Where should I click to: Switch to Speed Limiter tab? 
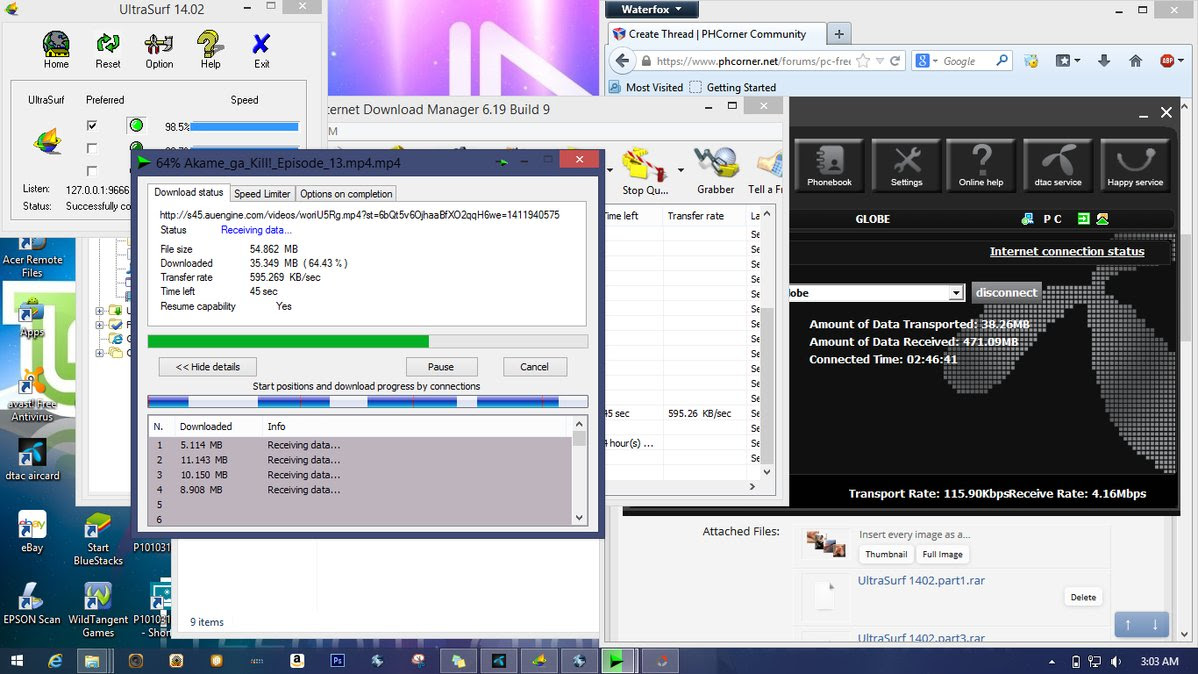pos(262,194)
